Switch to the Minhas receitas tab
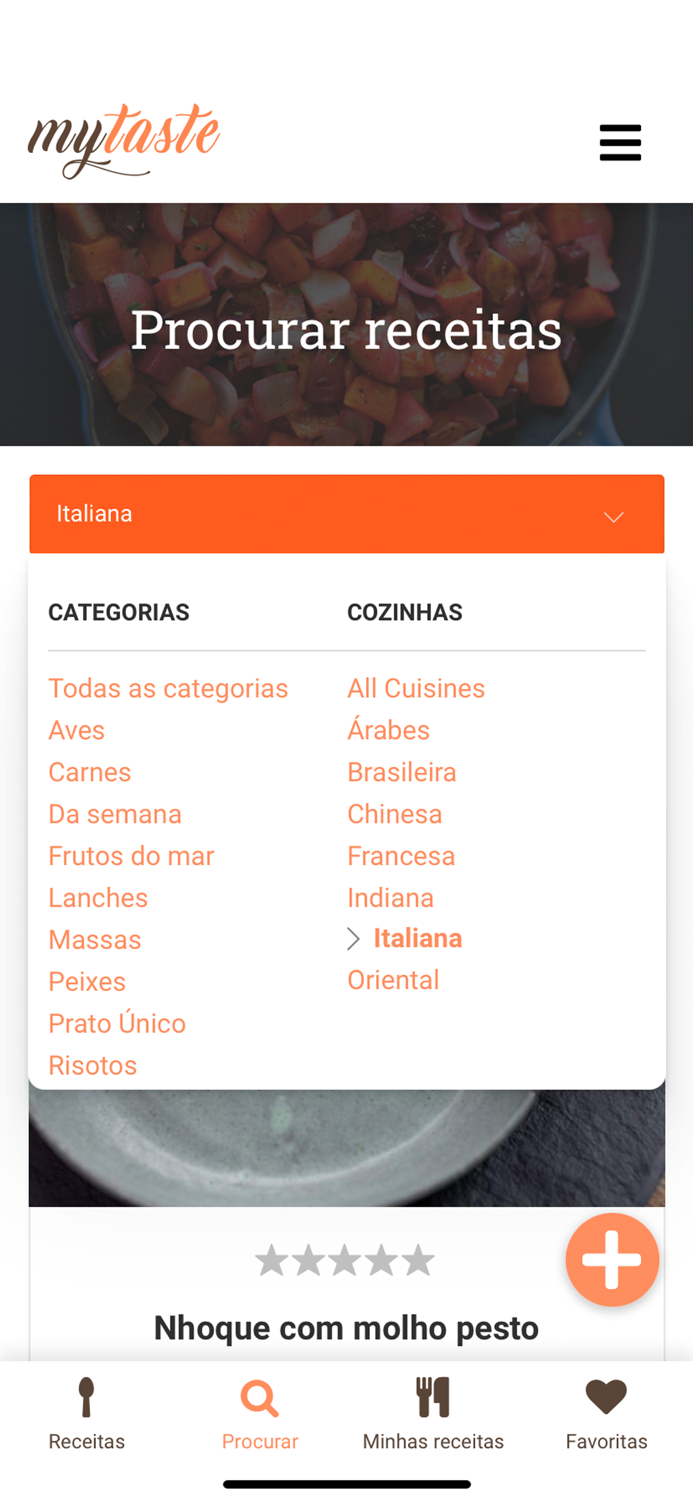Image resolution: width=693 pixels, height=1500 pixels. (x=433, y=1413)
